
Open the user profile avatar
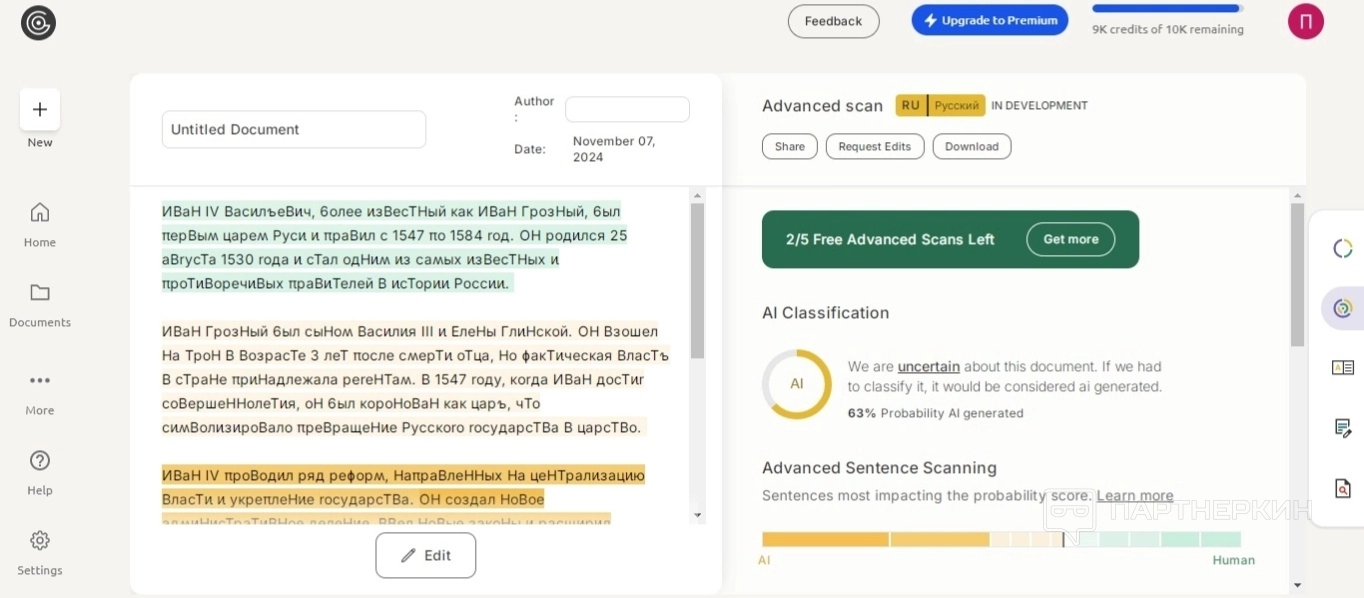tap(1305, 21)
